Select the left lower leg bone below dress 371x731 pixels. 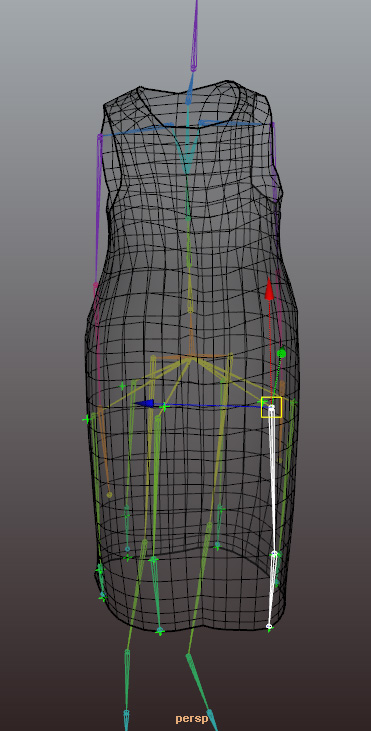click(127, 681)
